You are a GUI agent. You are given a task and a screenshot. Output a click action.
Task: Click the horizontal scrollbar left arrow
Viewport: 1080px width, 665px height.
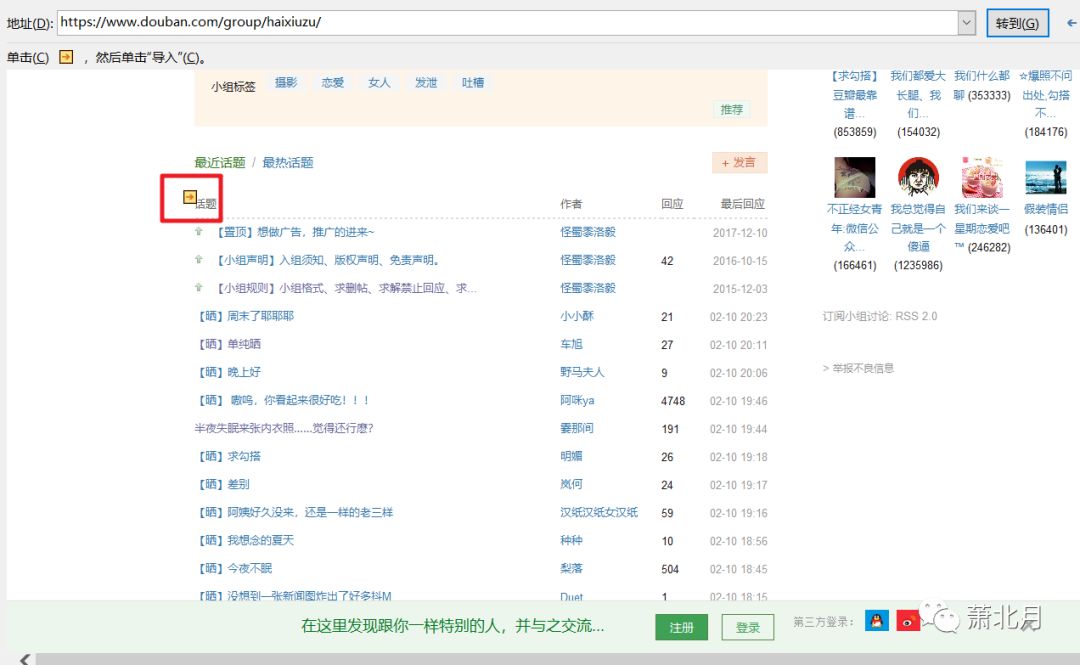pos(24,659)
